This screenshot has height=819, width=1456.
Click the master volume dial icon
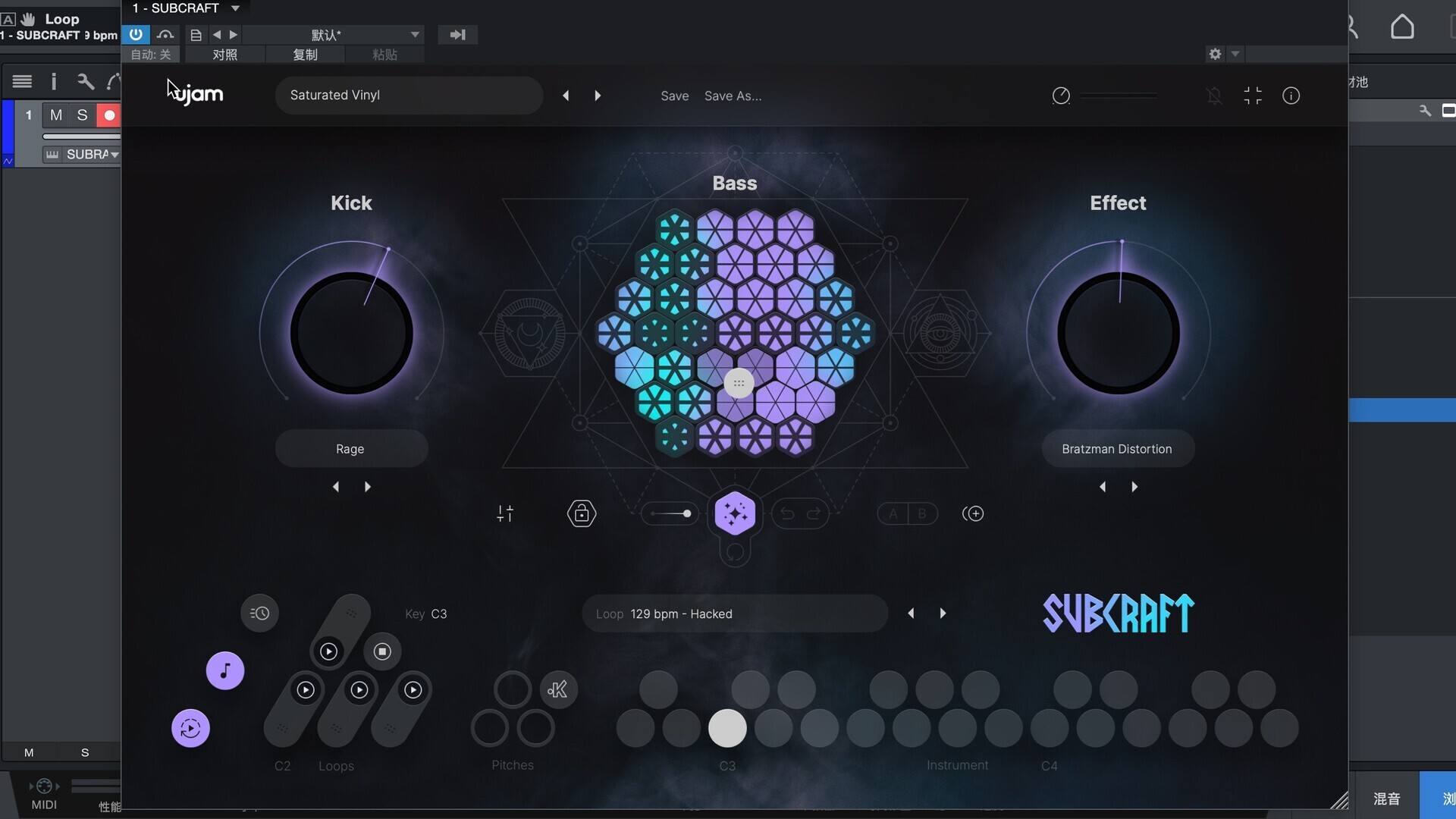1061,96
